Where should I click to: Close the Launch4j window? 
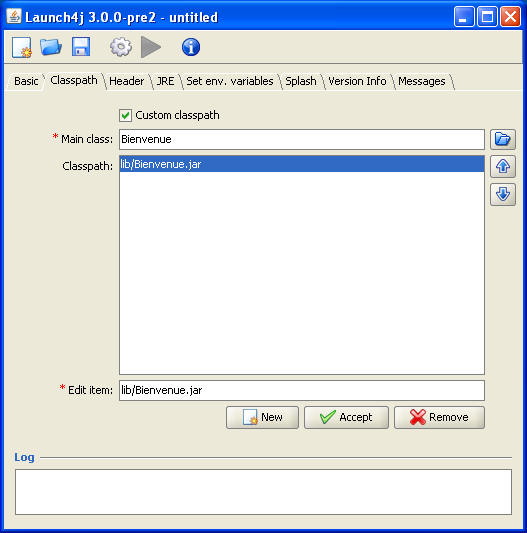(510, 16)
